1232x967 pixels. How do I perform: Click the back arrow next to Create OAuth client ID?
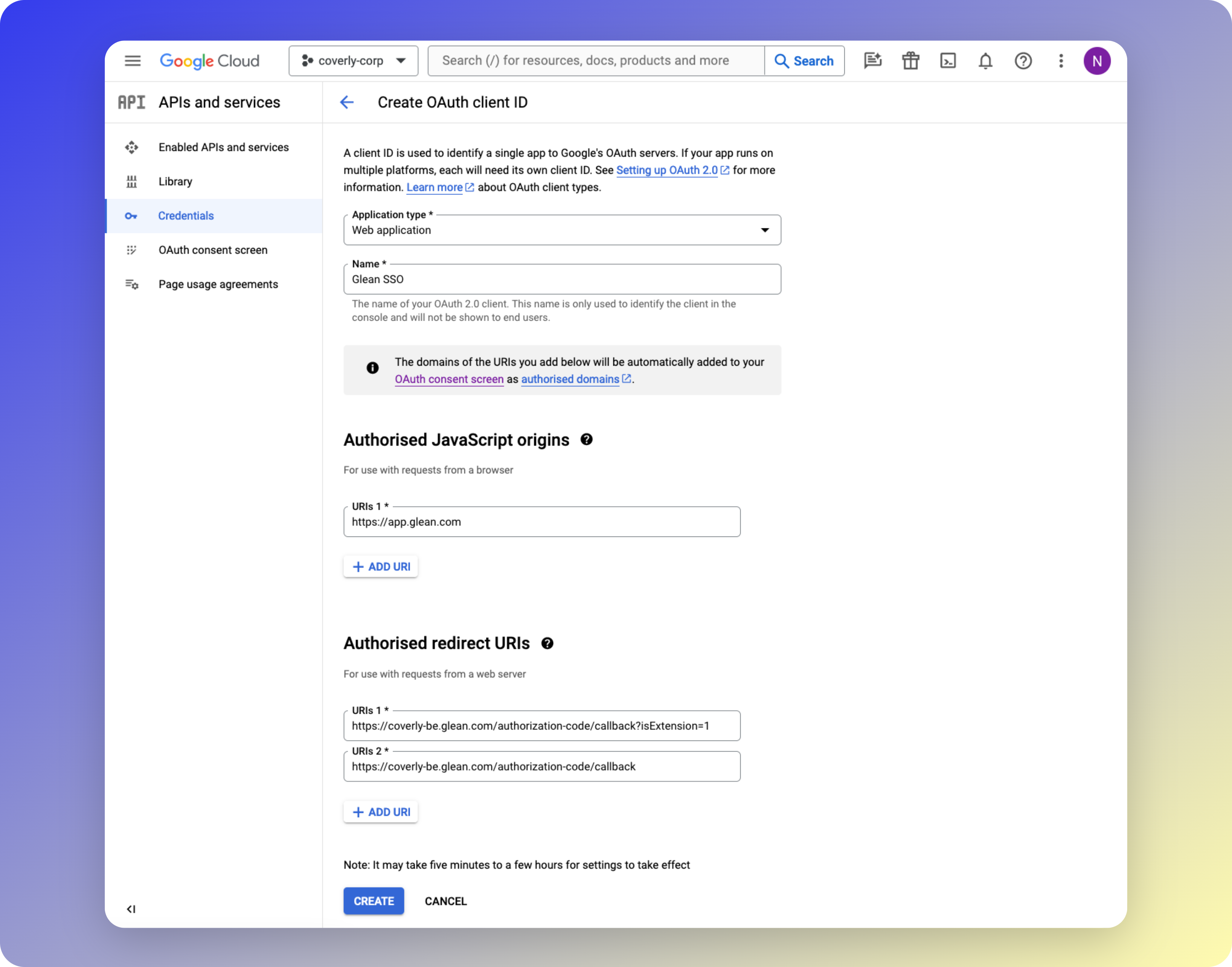346,103
